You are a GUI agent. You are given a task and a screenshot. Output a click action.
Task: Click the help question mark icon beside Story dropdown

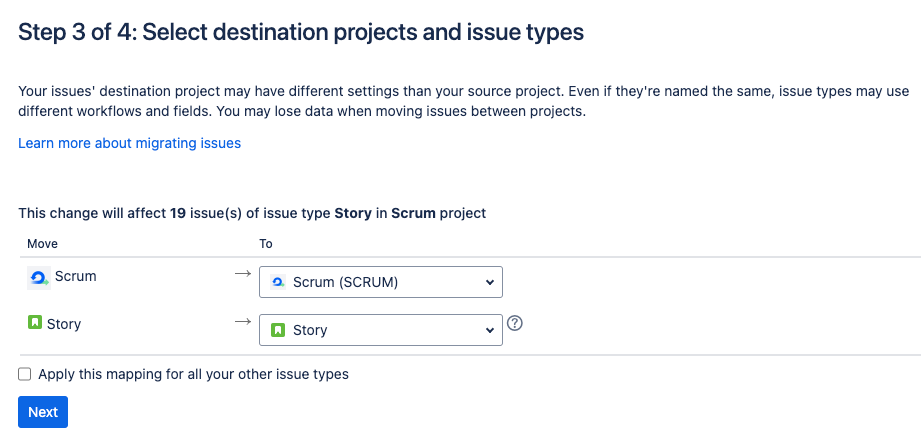click(515, 323)
